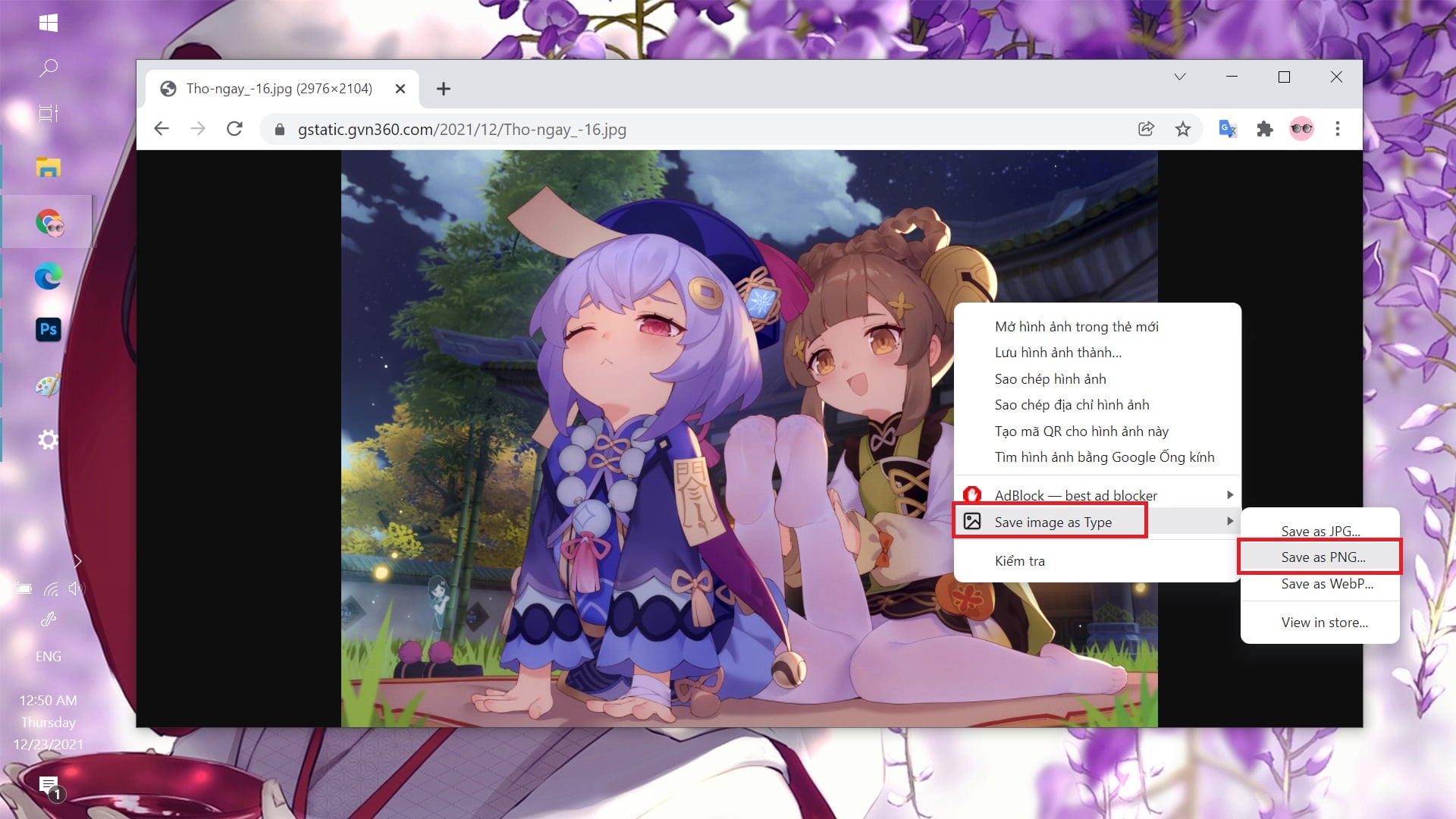Choose 'Save as JPG...'
This screenshot has width=1456, height=819.
pyautogui.click(x=1320, y=531)
